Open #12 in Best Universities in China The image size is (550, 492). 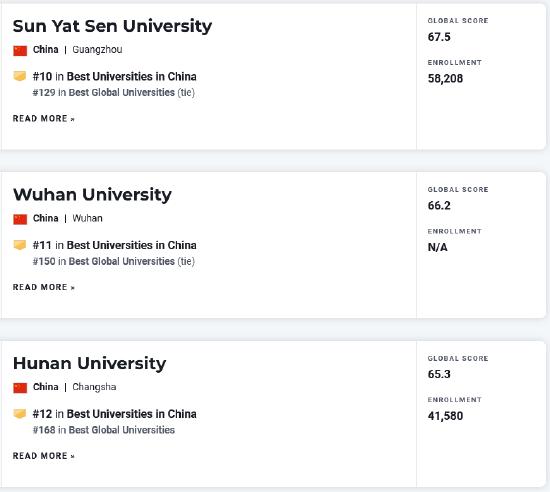tap(114, 414)
